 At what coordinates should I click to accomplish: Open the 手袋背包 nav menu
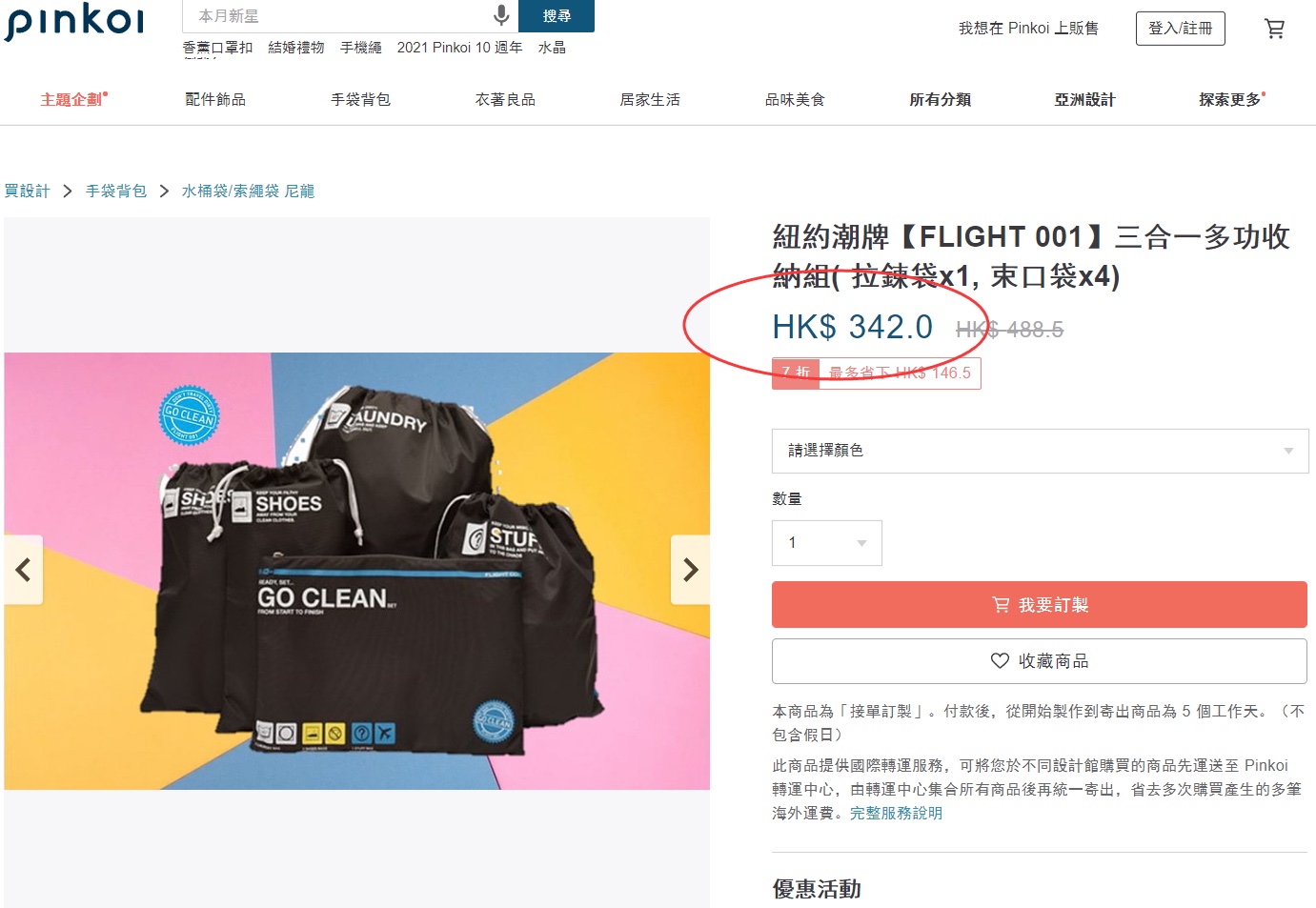pyautogui.click(x=360, y=99)
